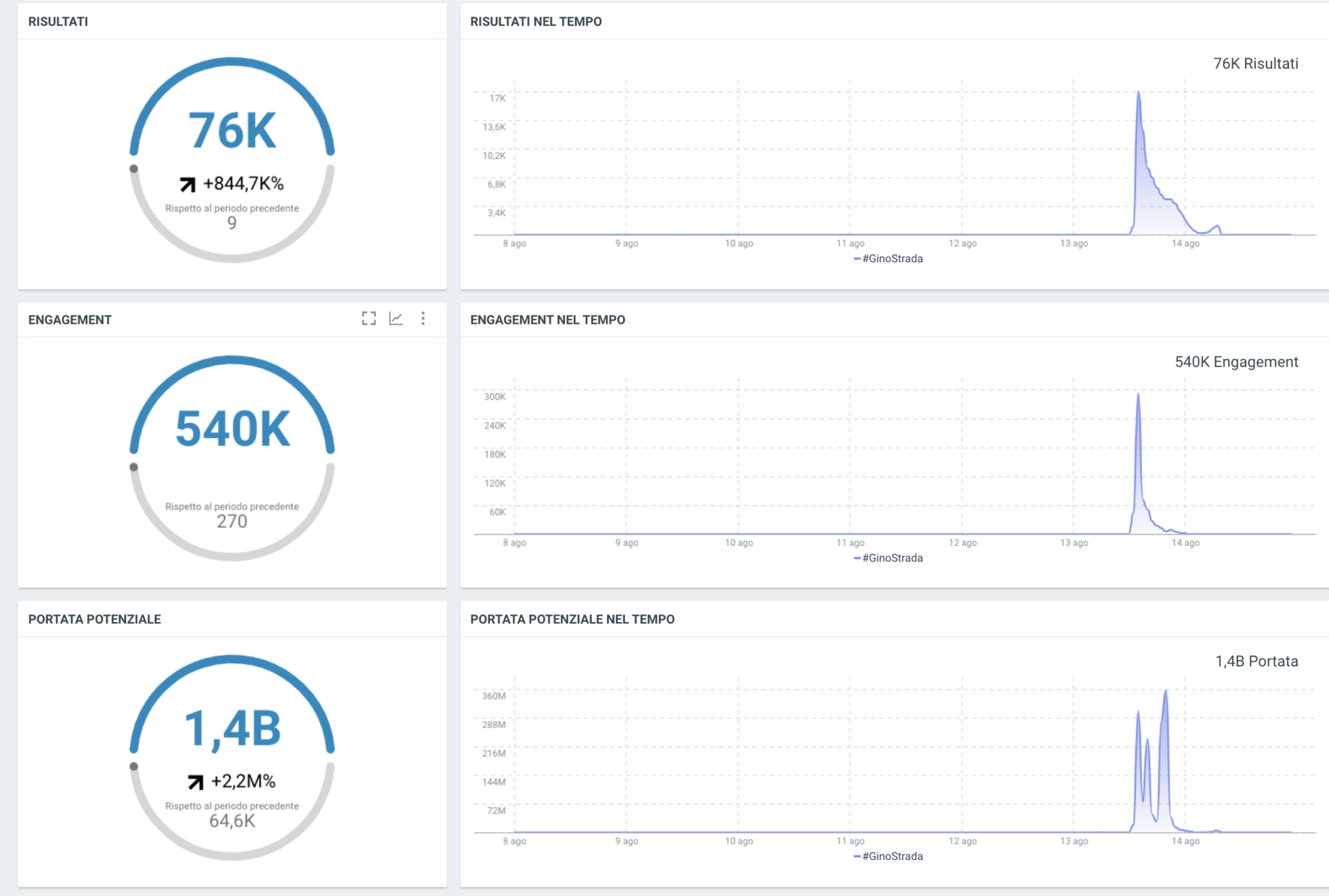Click the 540K engagement gauge value
The height and width of the screenshot is (896, 1329).
[x=233, y=429]
